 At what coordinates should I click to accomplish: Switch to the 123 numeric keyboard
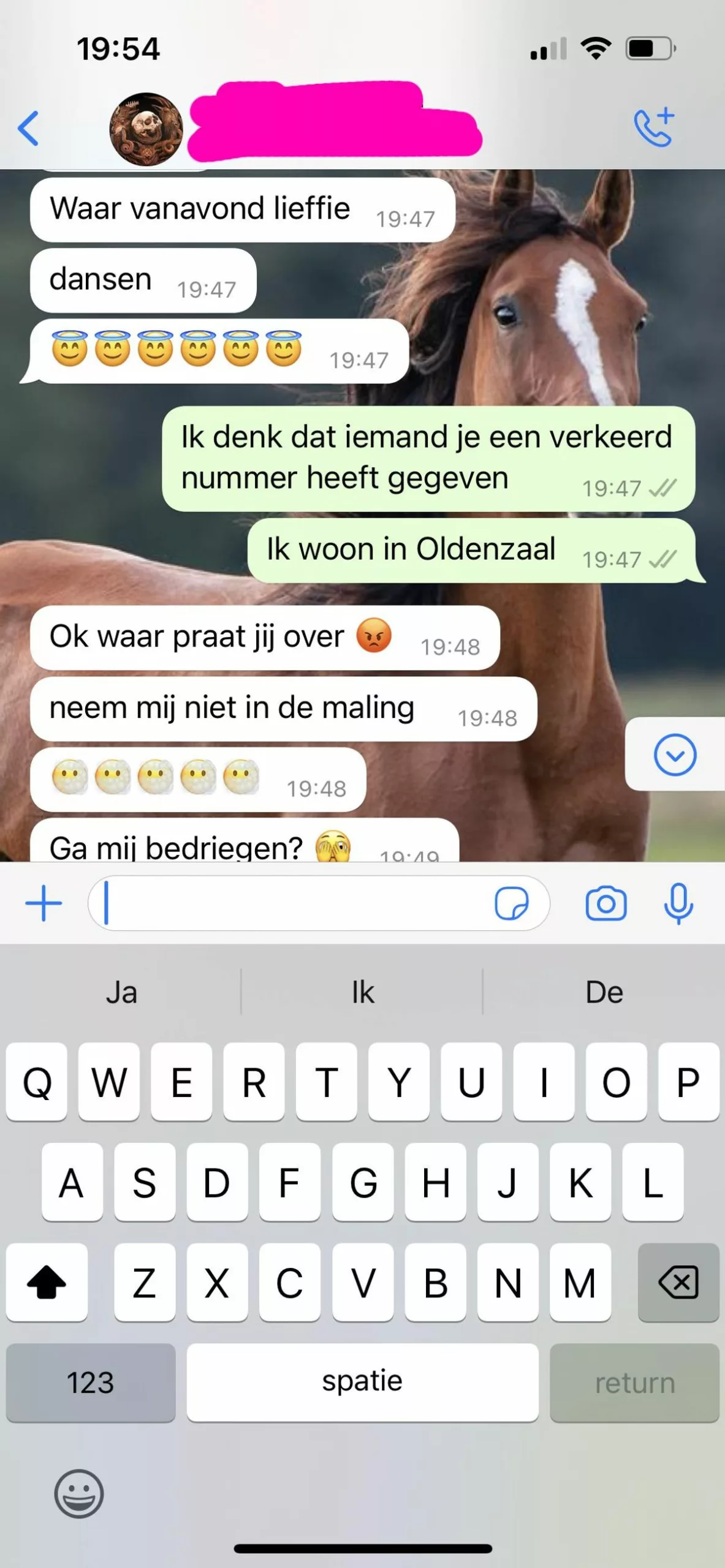91,1382
